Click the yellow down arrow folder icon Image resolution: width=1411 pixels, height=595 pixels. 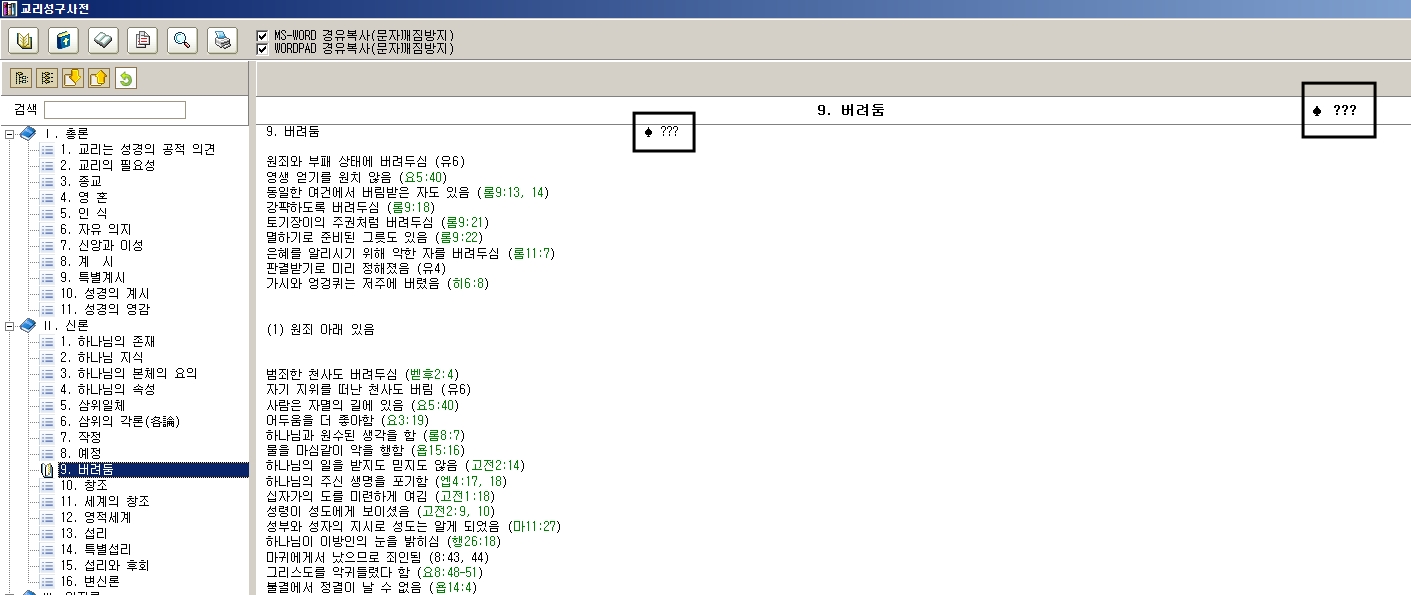pos(73,78)
